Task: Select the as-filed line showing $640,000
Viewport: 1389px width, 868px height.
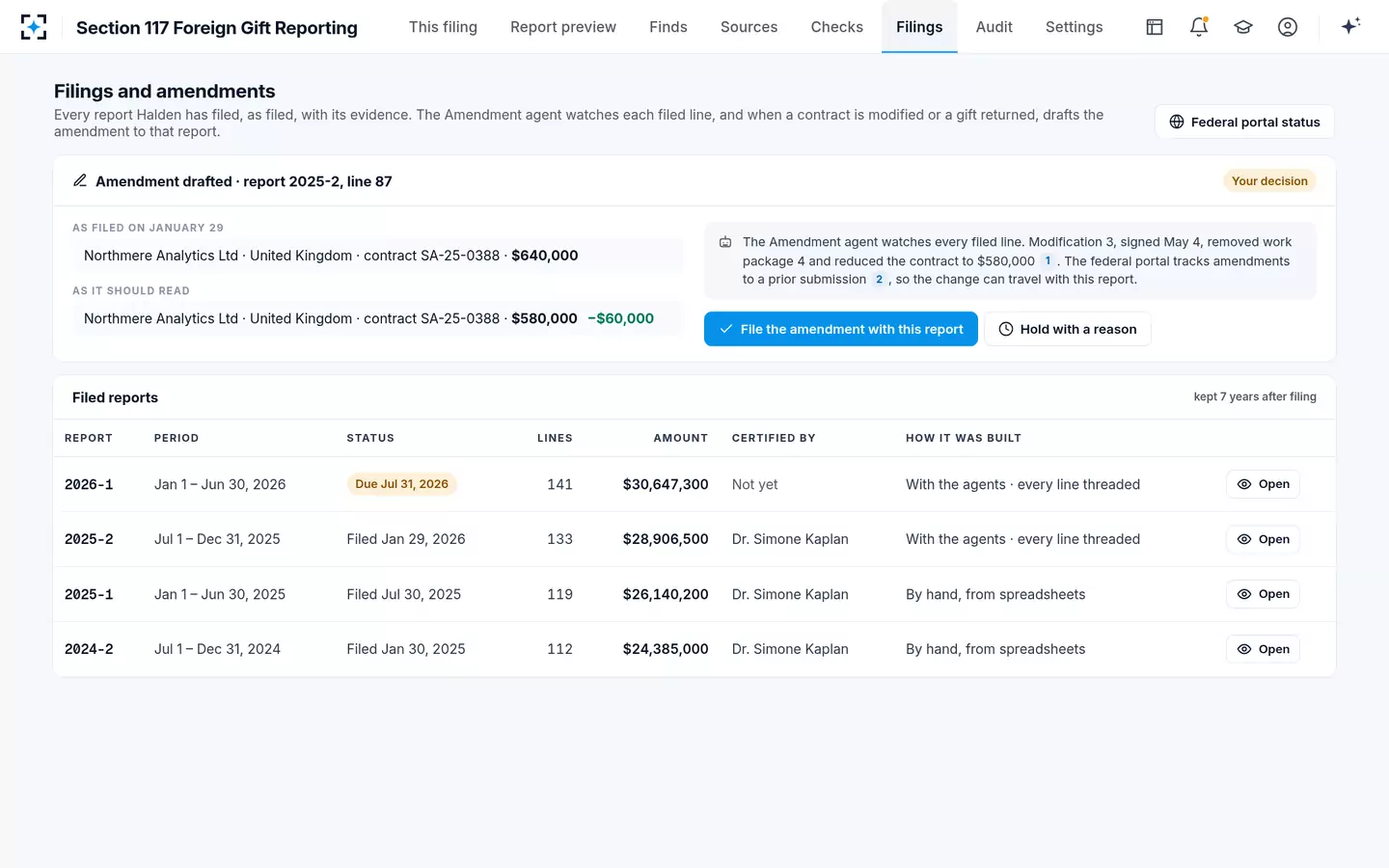Action: 378,256
